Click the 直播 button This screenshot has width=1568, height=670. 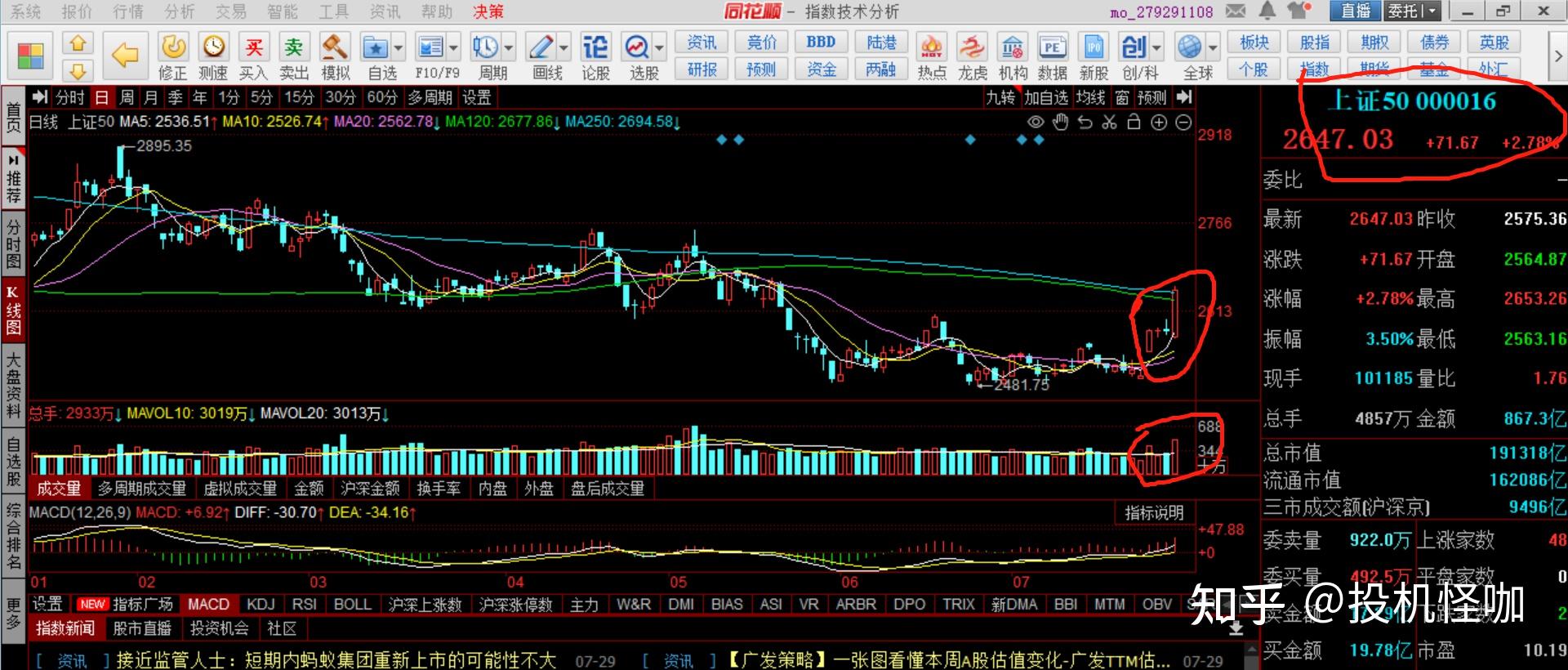[1356, 11]
